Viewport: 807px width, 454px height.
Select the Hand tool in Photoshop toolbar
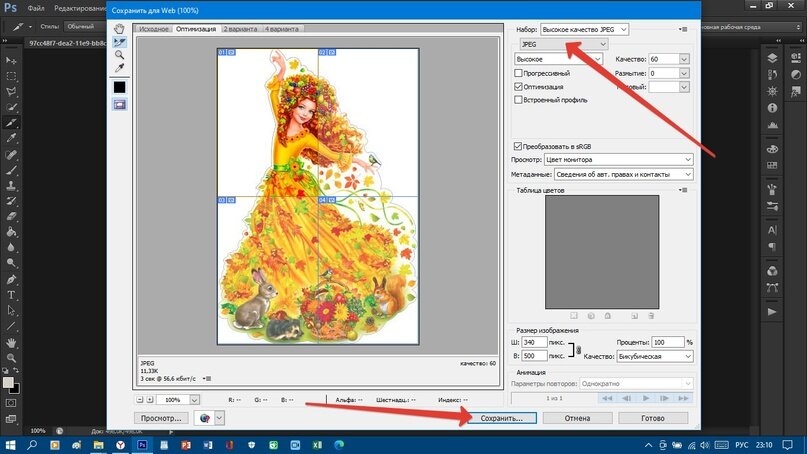(11, 342)
